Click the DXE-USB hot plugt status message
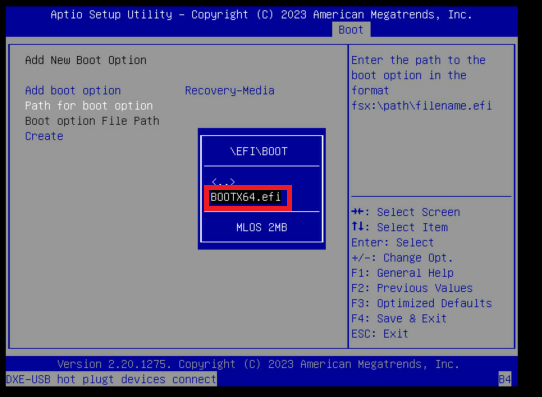Viewport: 542px width, 397px height. [111, 379]
